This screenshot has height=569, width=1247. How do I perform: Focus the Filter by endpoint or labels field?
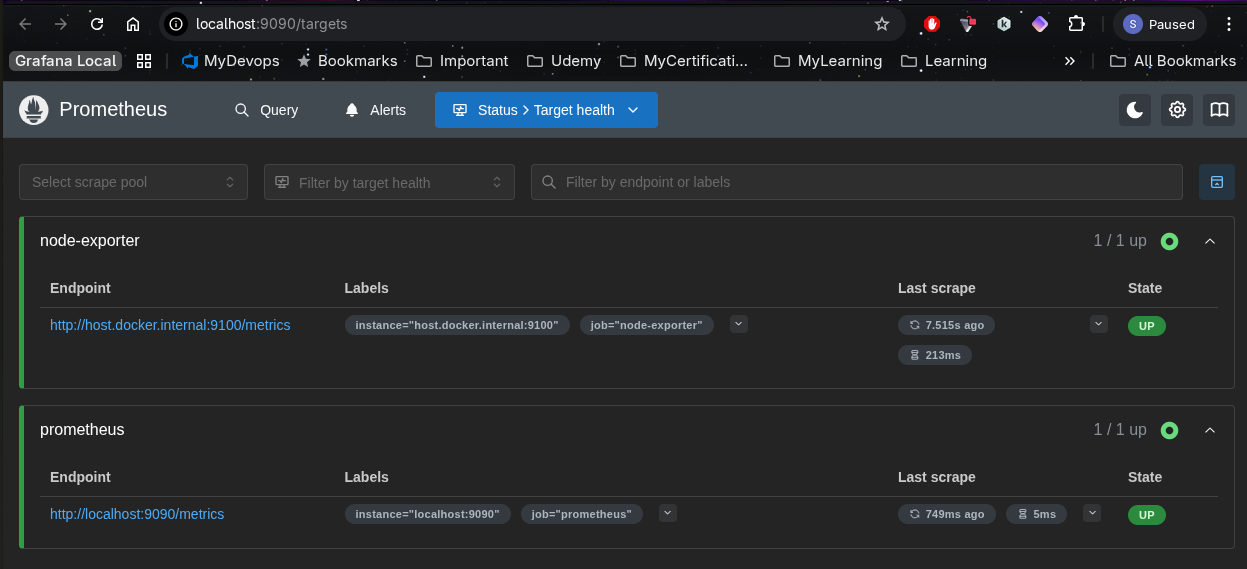point(856,182)
